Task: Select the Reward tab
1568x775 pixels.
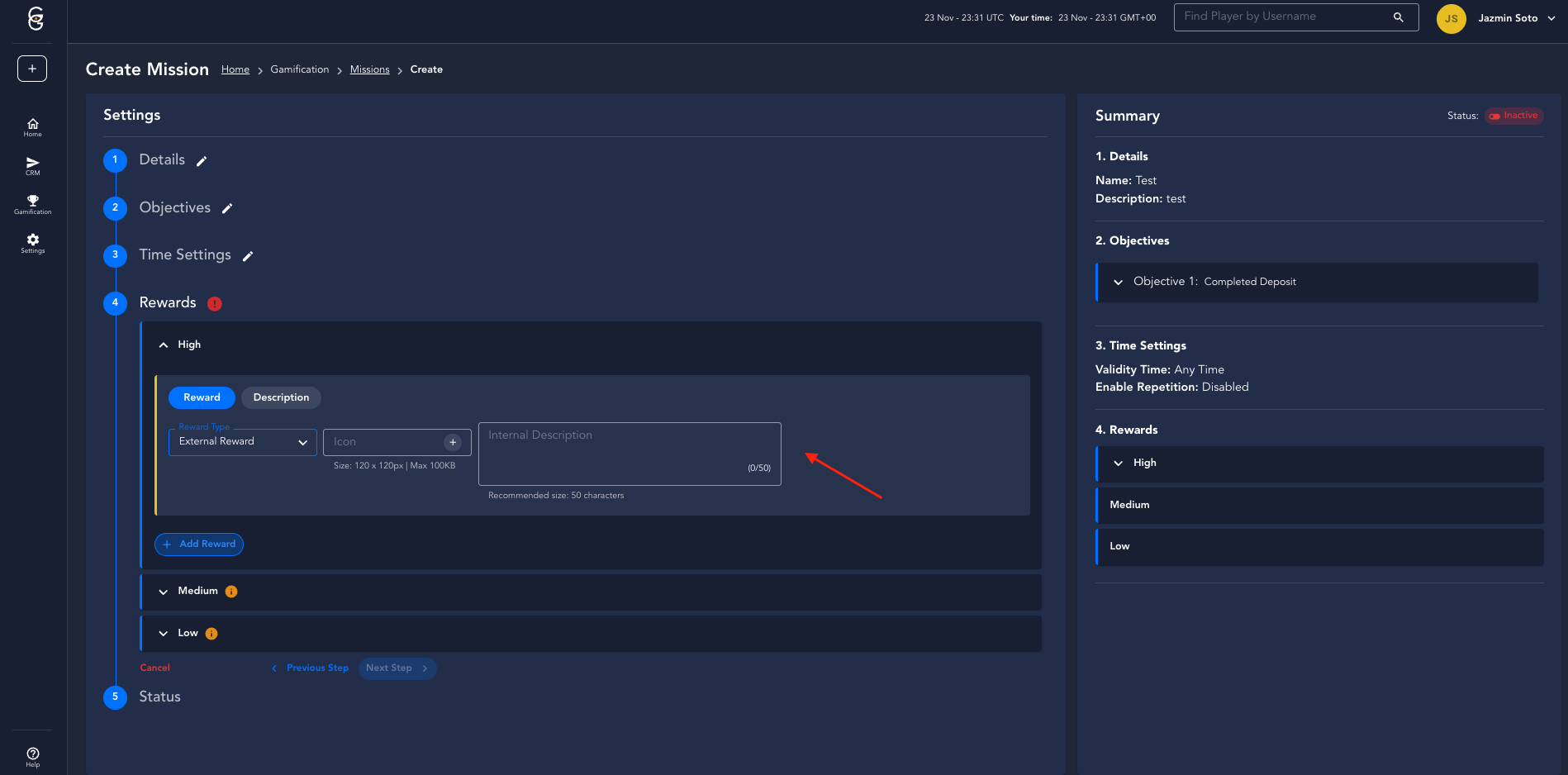Action: coord(202,397)
